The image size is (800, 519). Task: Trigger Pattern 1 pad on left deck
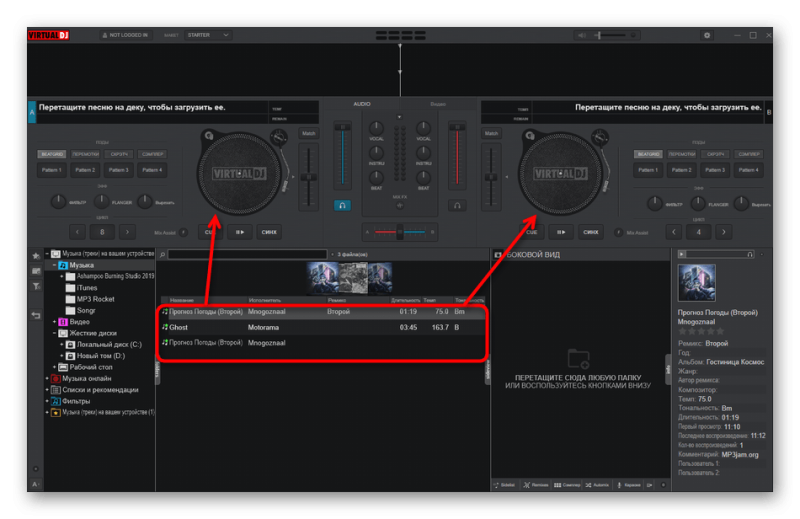click(x=52, y=170)
